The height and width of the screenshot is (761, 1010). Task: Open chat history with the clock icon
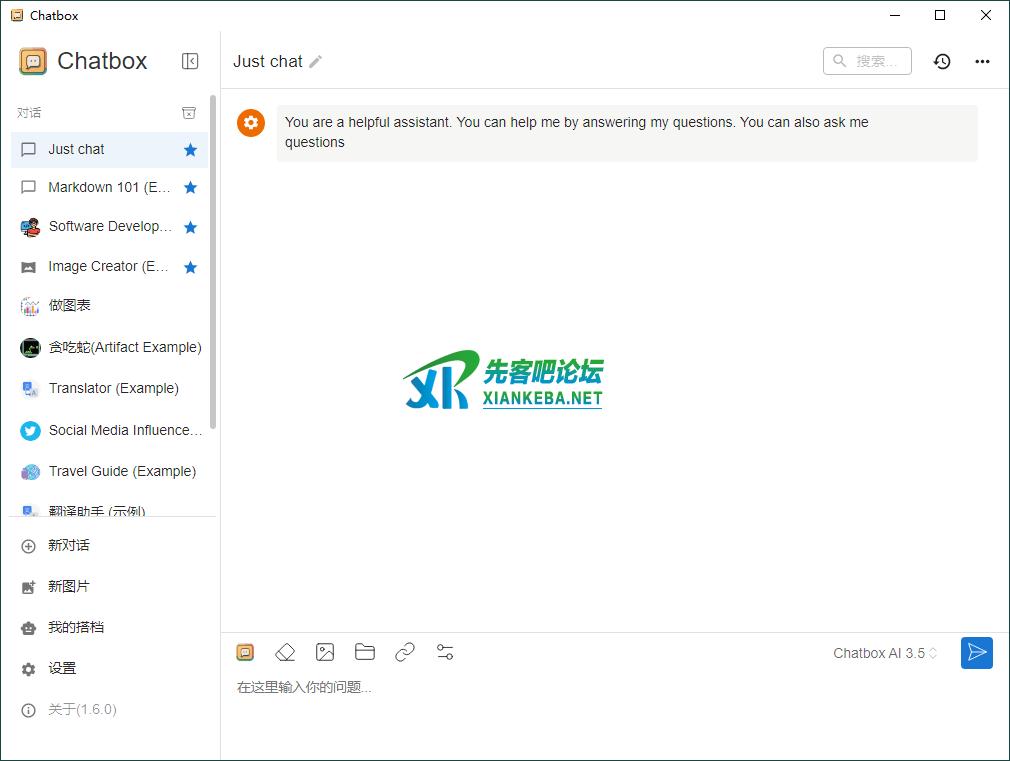pos(941,61)
